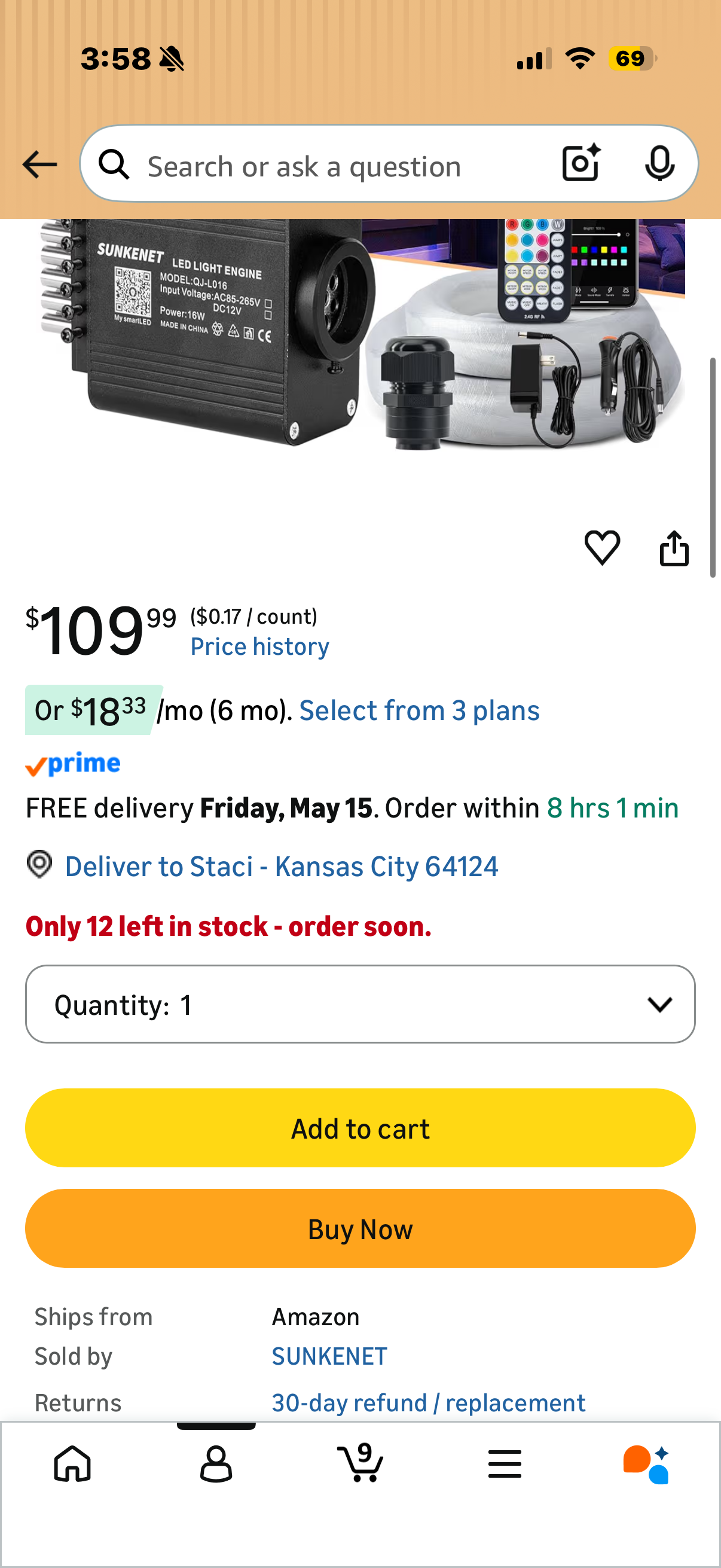The height and width of the screenshot is (1568, 721).
Task: Tap the SUNKENET product image
Action: click(x=360, y=334)
